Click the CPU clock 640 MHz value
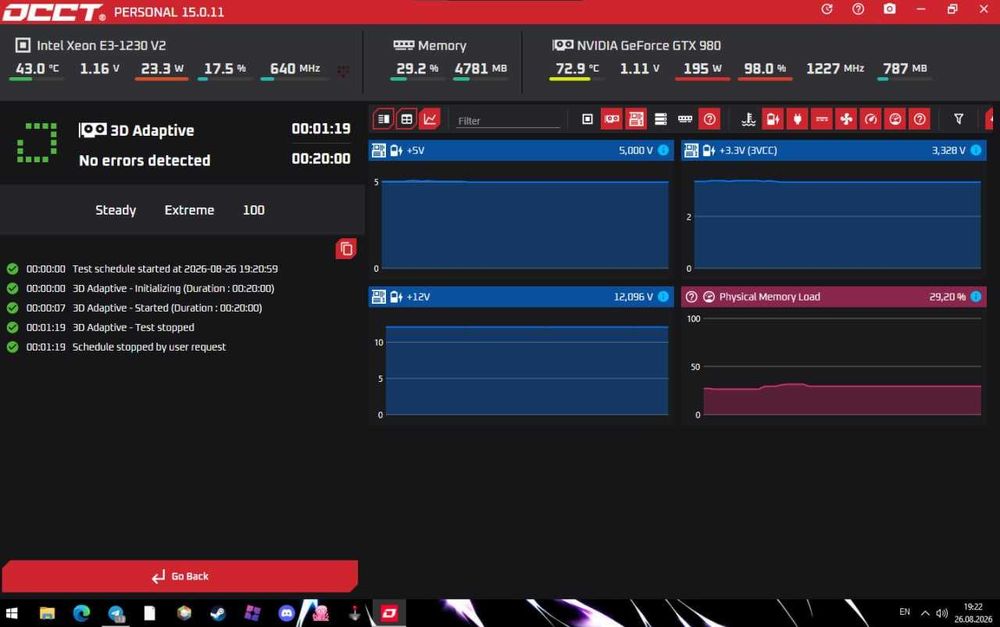This screenshot has width=1000, height=627. [295, 68]
